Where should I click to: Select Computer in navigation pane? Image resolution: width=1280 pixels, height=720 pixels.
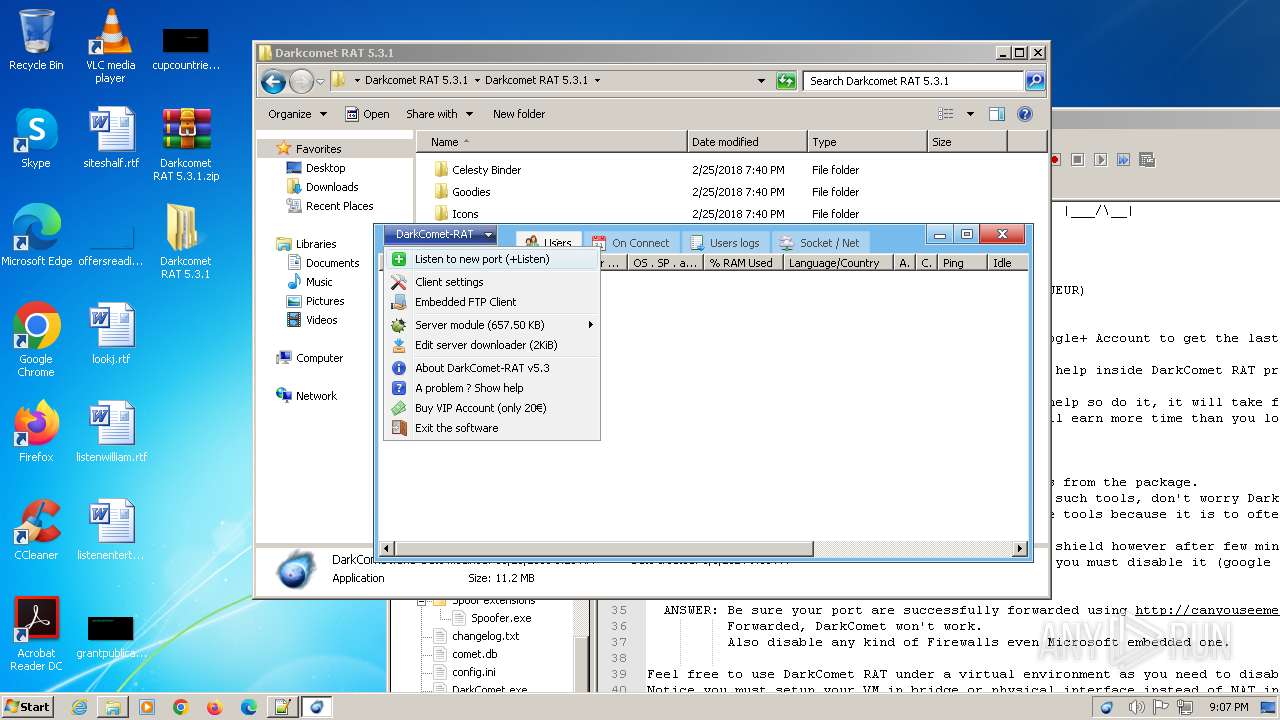click(319, 358)
